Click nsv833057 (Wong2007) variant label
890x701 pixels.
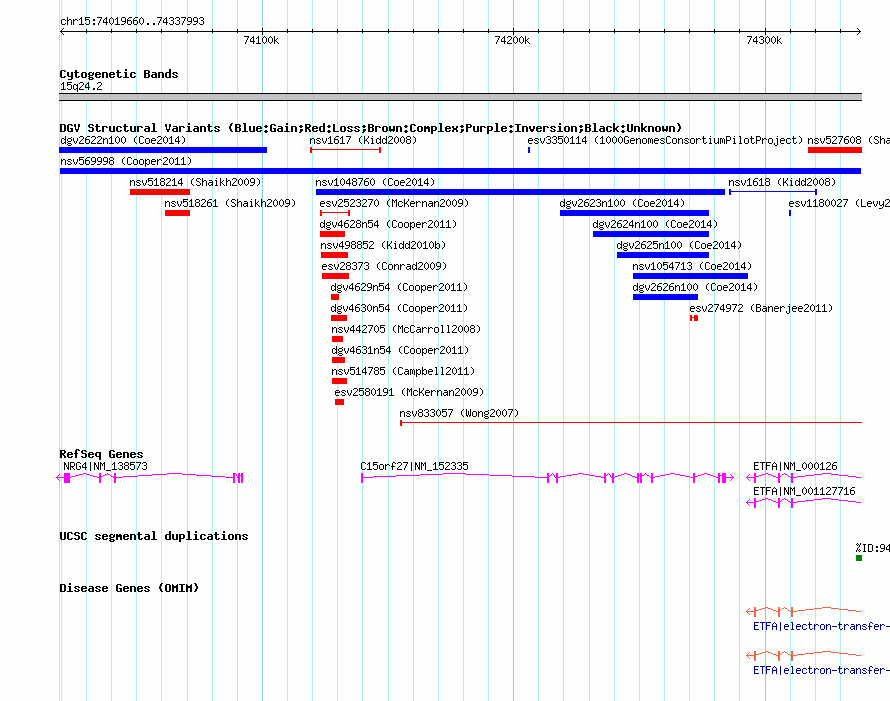tap(459, 413)
